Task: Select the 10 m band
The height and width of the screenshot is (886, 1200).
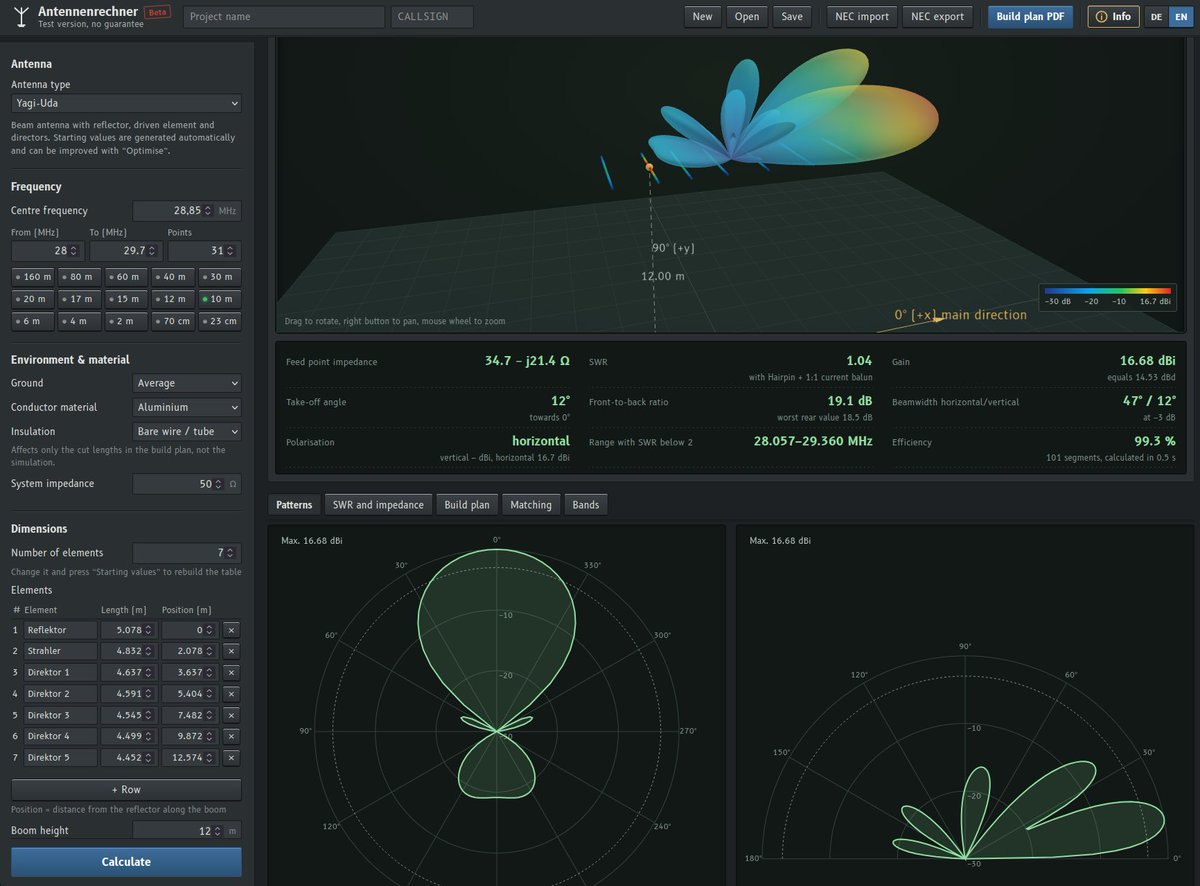Action: (x=220, y=299)
